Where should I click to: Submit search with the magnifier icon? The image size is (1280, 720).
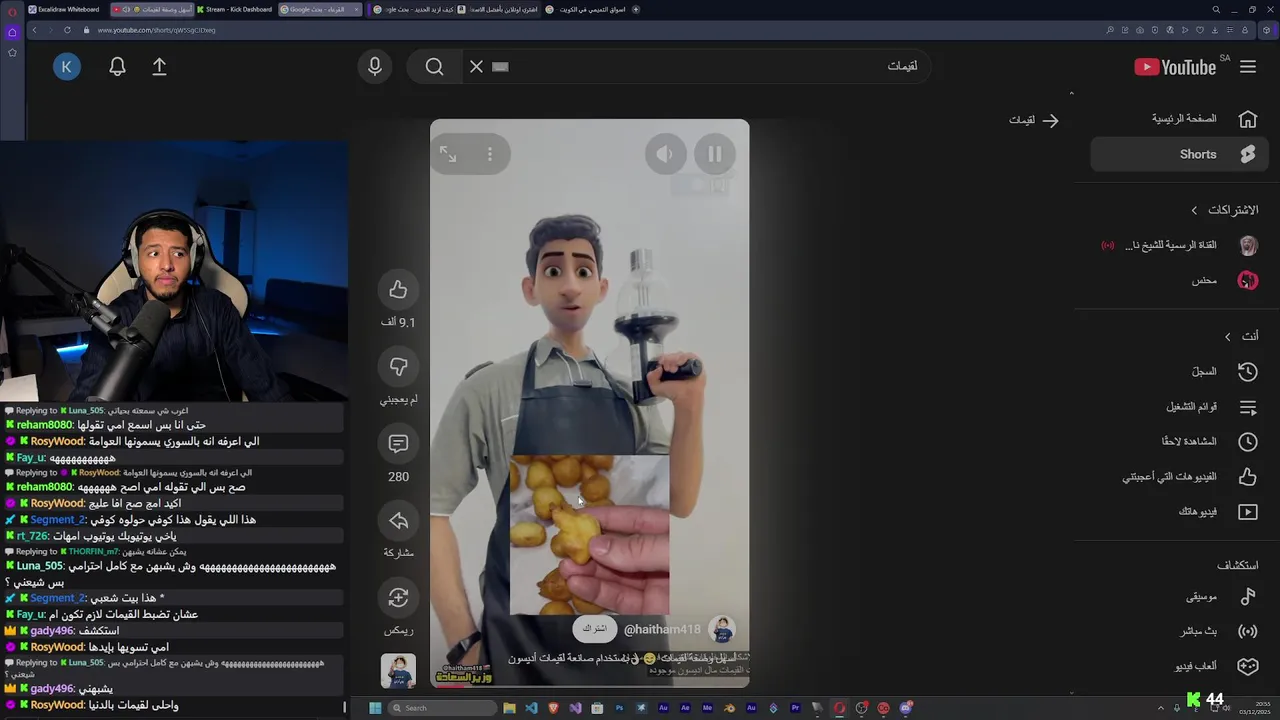pos(434,66)
